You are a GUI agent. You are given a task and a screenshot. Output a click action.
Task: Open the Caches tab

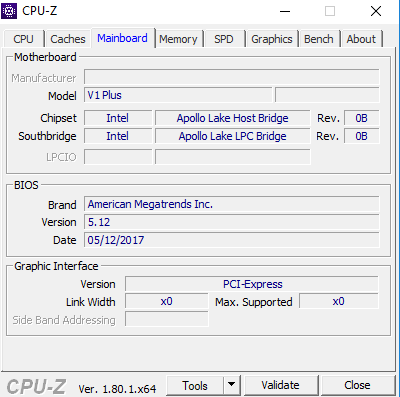68,39
